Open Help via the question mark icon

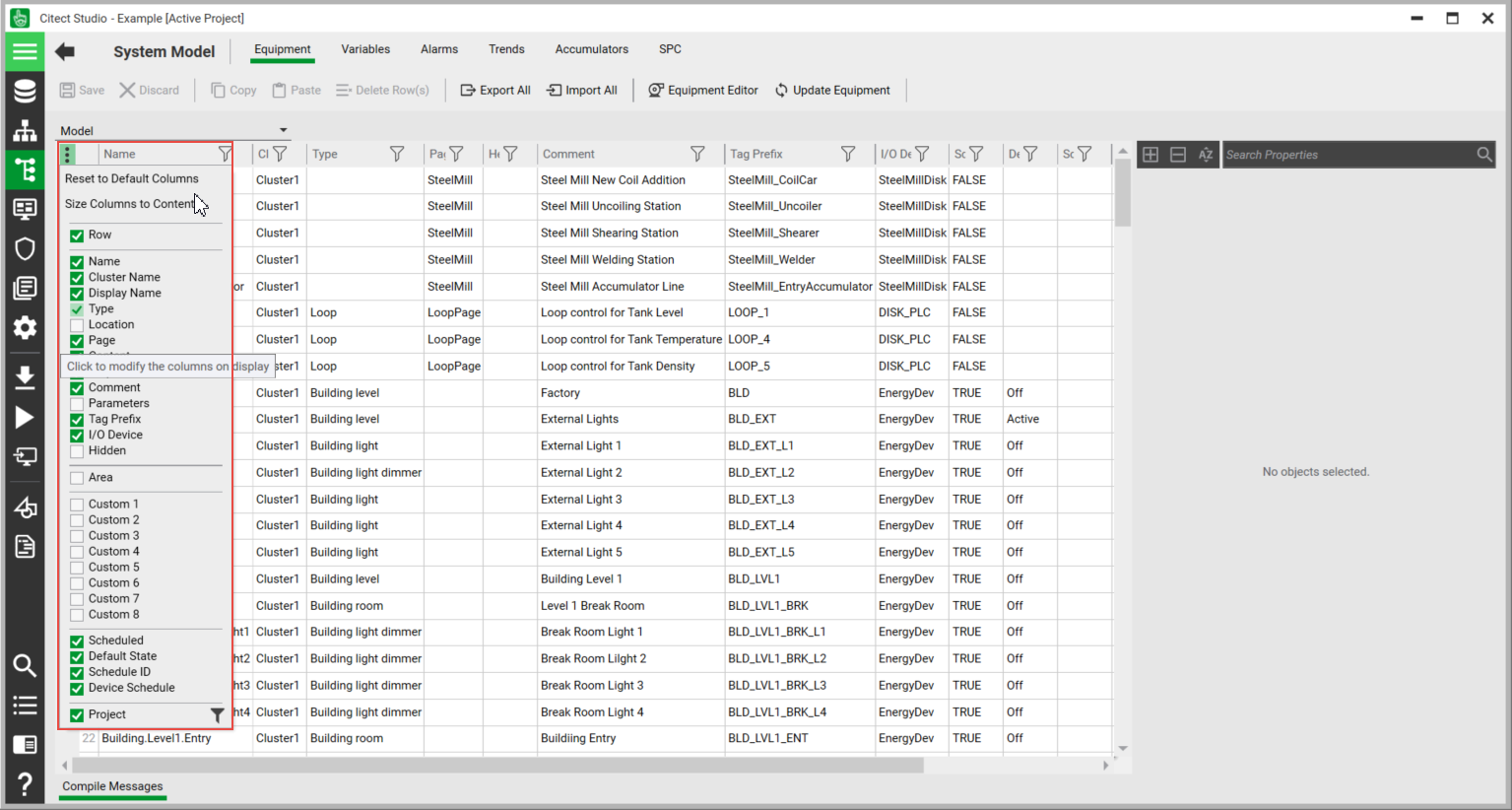tap(25, 784)
